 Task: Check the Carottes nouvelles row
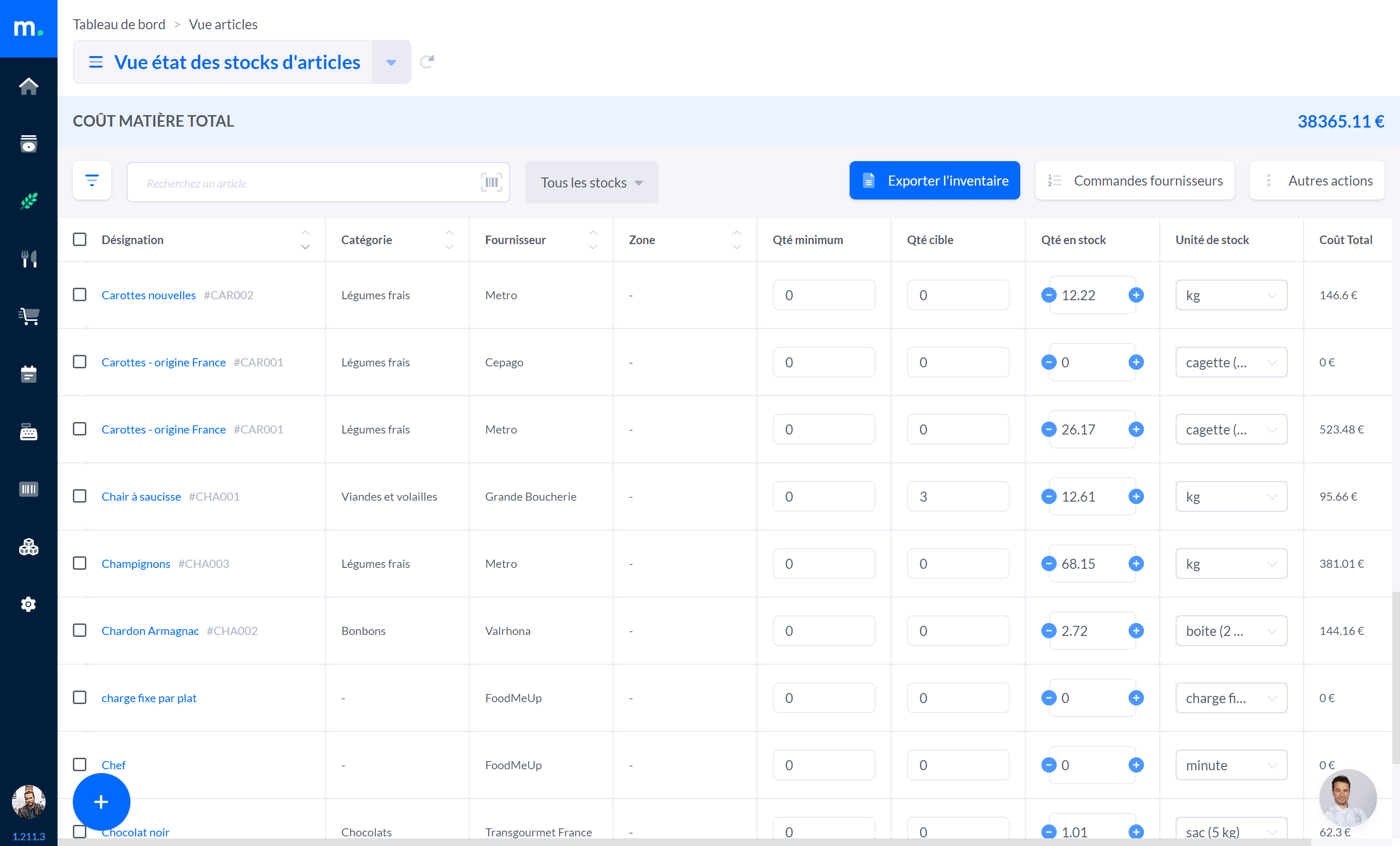(80, 294)
